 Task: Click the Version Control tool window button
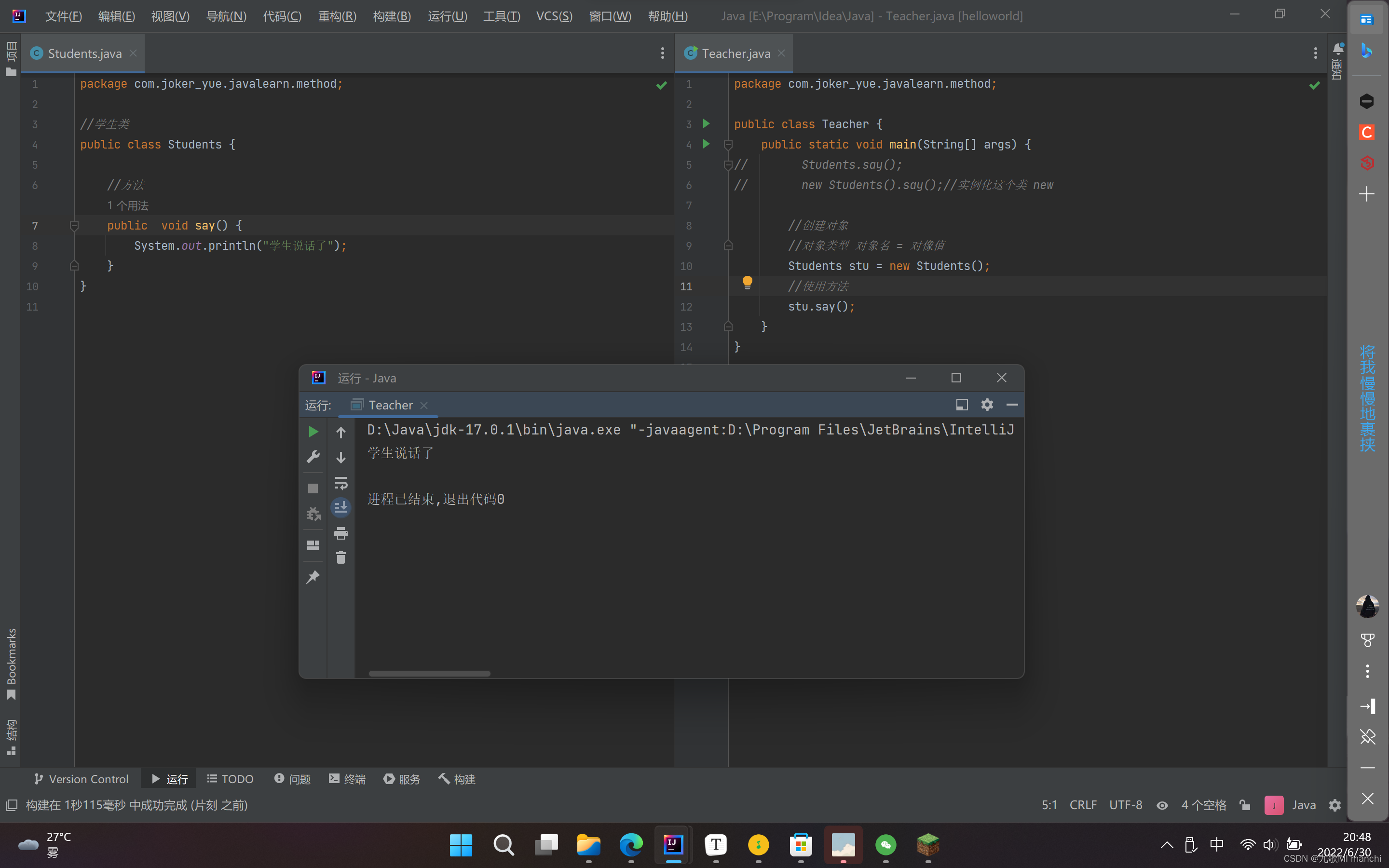pyautogui.click(x=82, y=779)
